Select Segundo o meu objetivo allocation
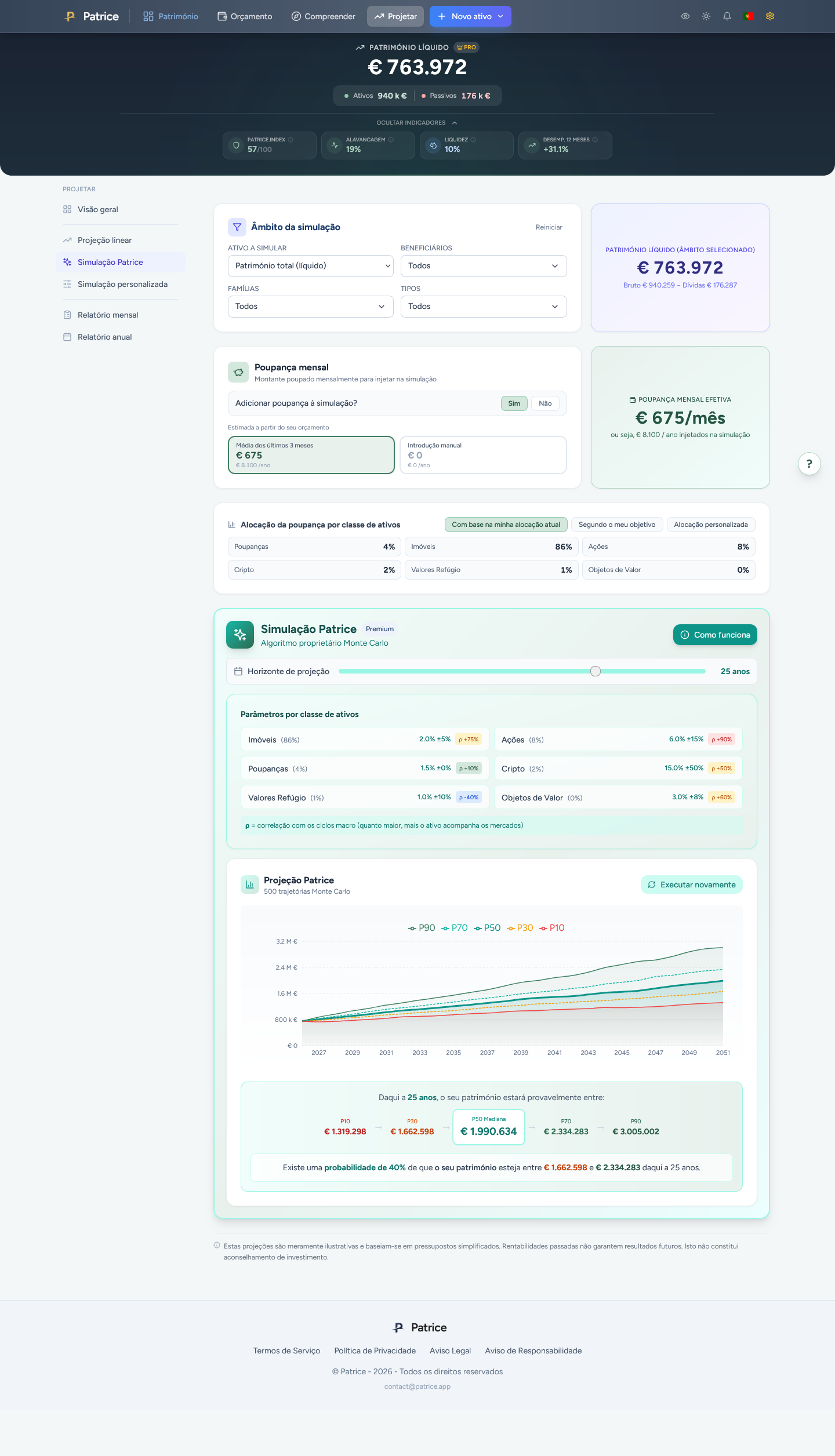The width and height of the screenshot is (835, 1456). [x=617, y=525]
